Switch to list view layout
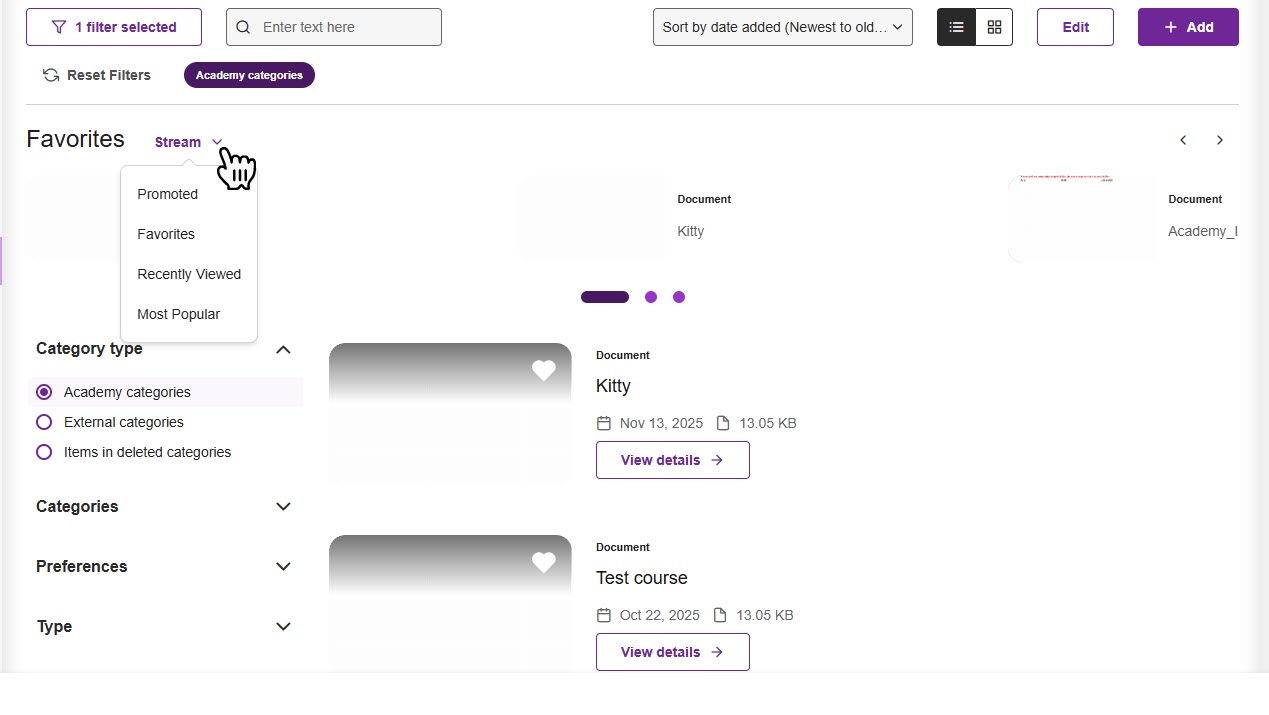 [956, 27]
